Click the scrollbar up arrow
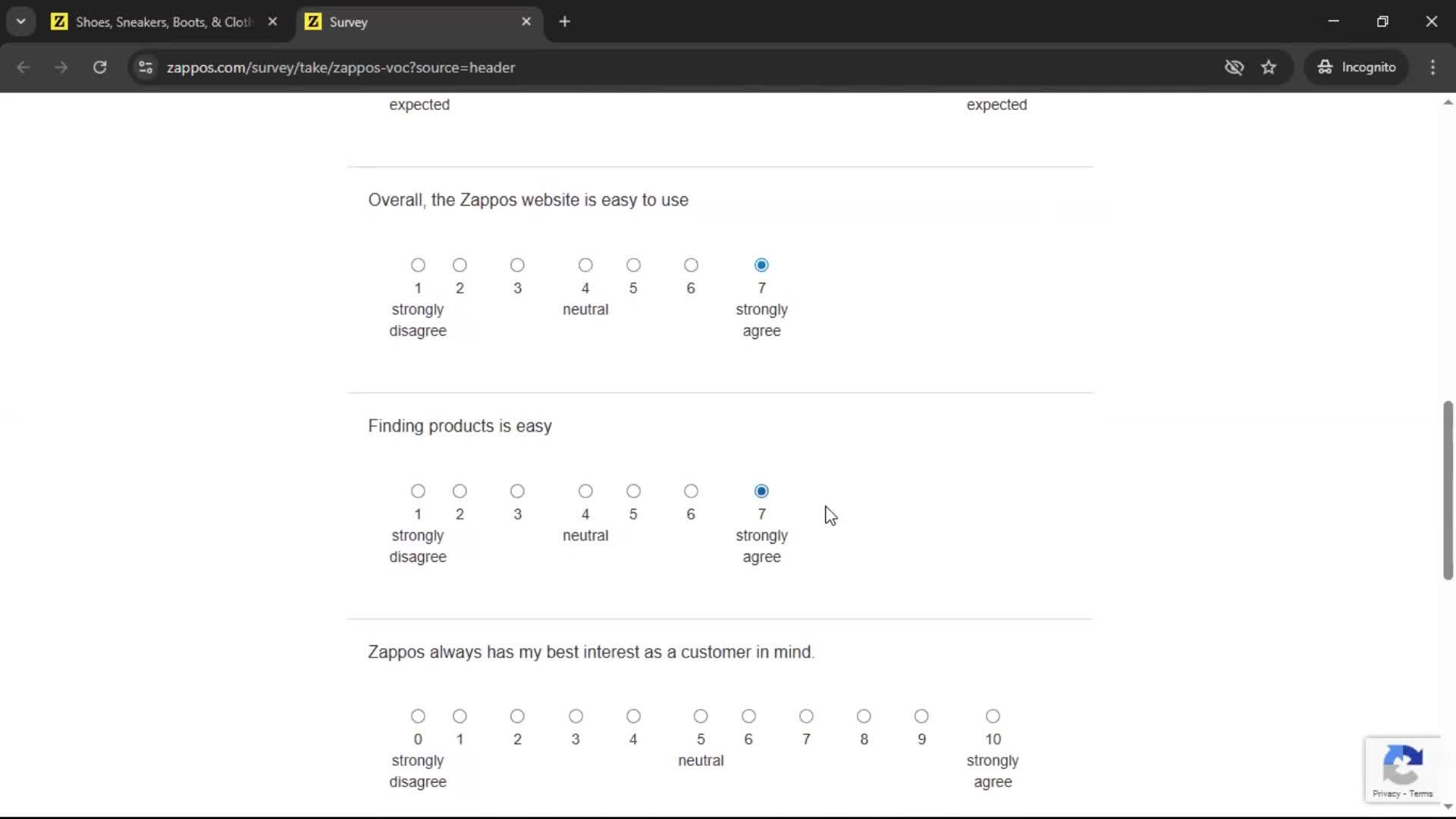 (x=1448, y=102)
